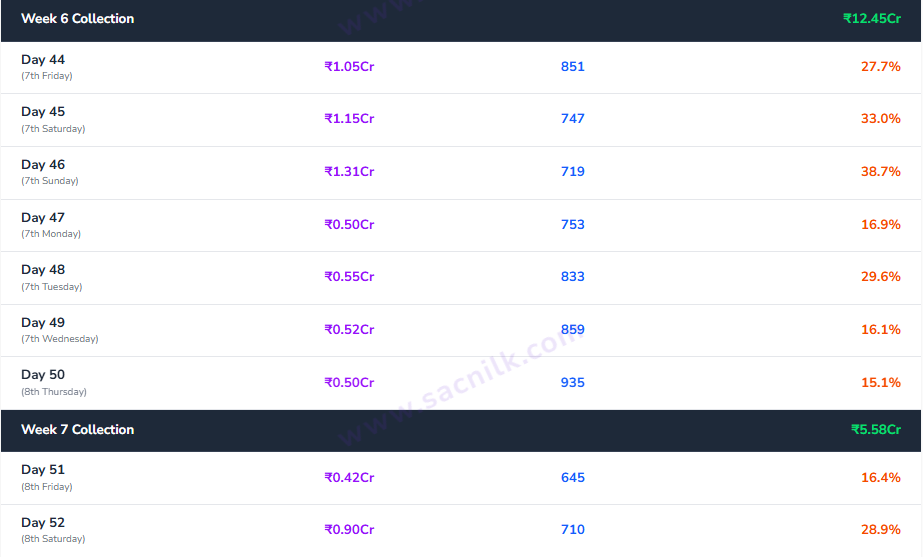Click the 38.7% occupancy figure
Image resolution: width=923 pixels, height=557 pixels.
click(x=881, y=171)
